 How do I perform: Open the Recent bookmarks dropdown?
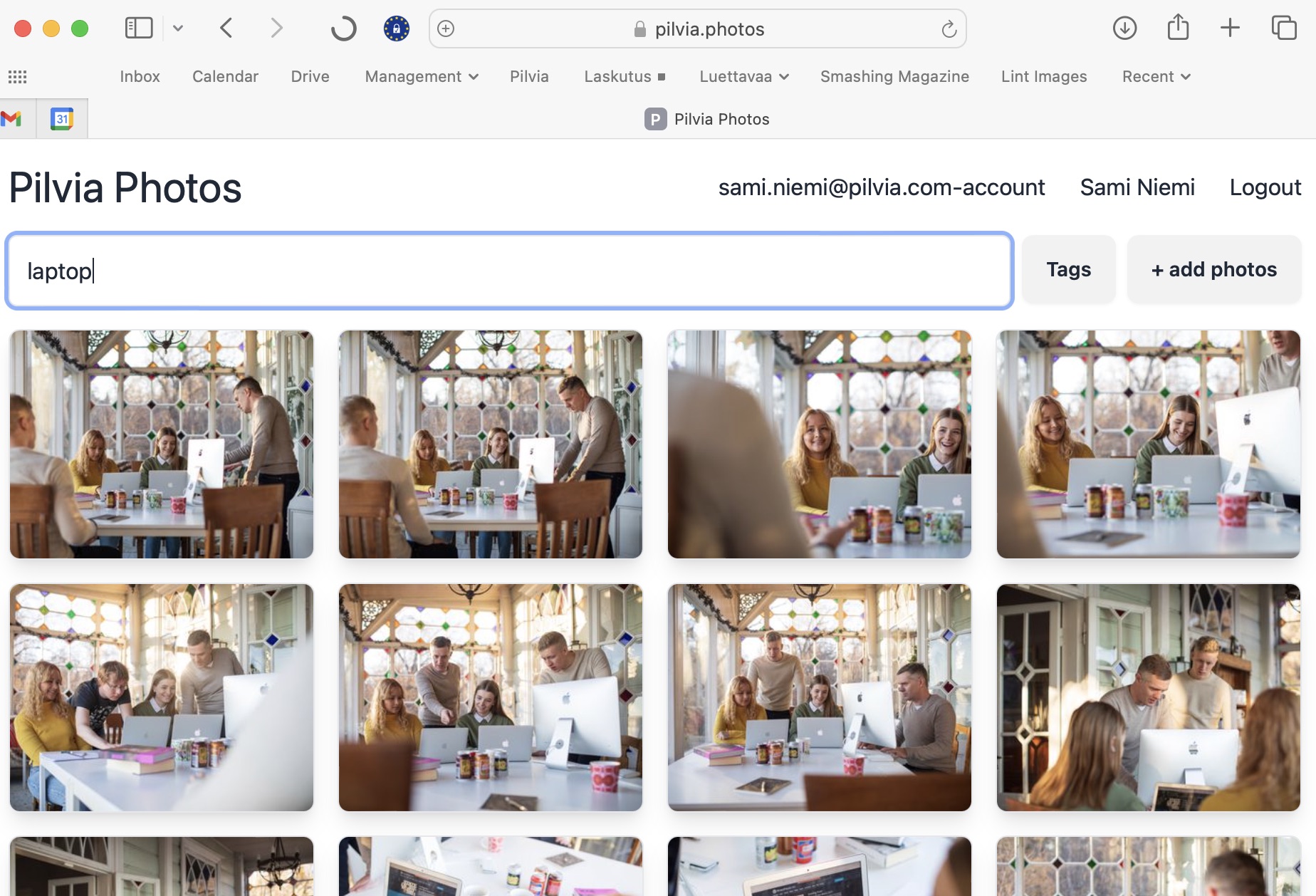click(x=1156, y=76)
